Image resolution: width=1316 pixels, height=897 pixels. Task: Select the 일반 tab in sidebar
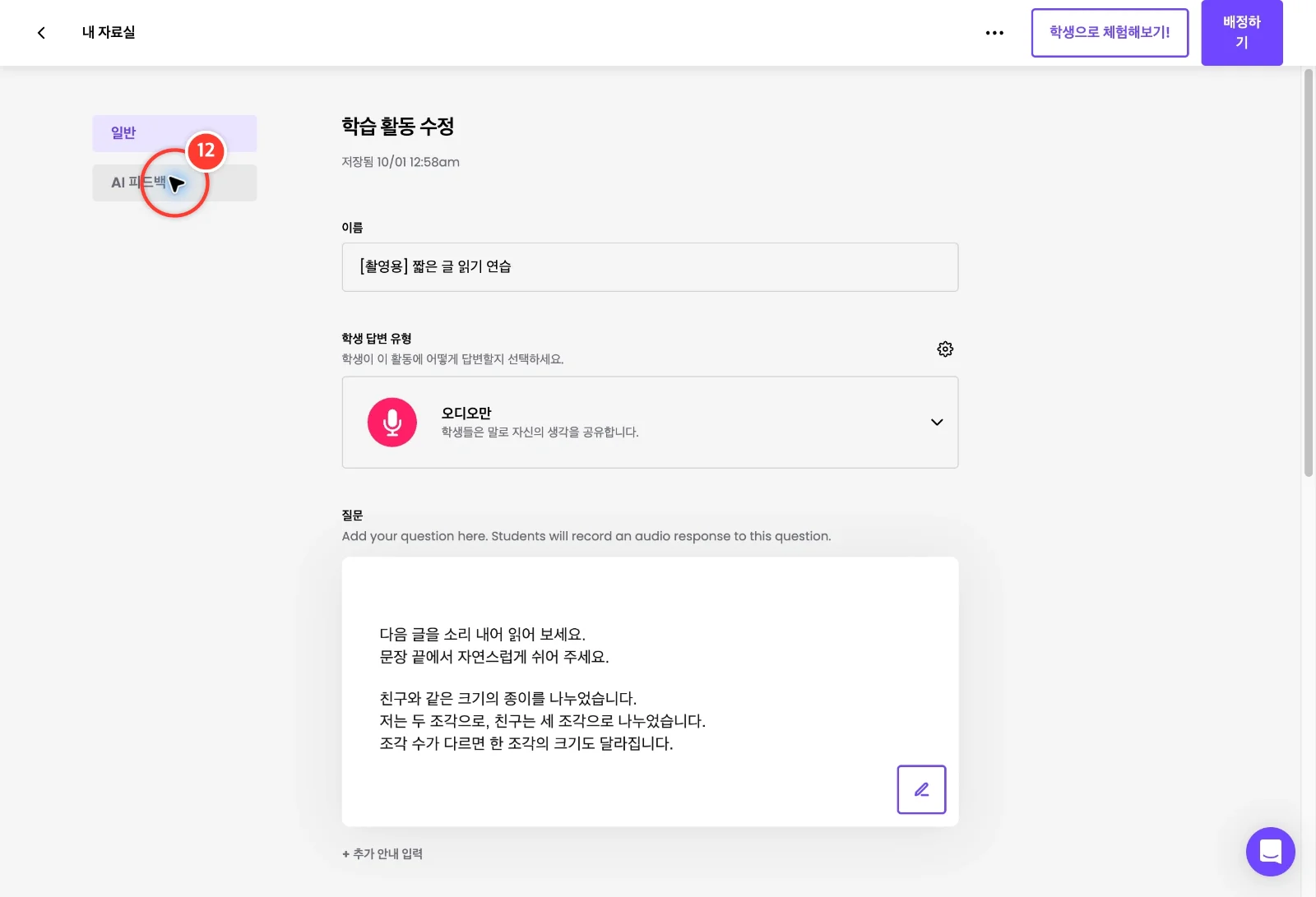(x=174, y=133)
